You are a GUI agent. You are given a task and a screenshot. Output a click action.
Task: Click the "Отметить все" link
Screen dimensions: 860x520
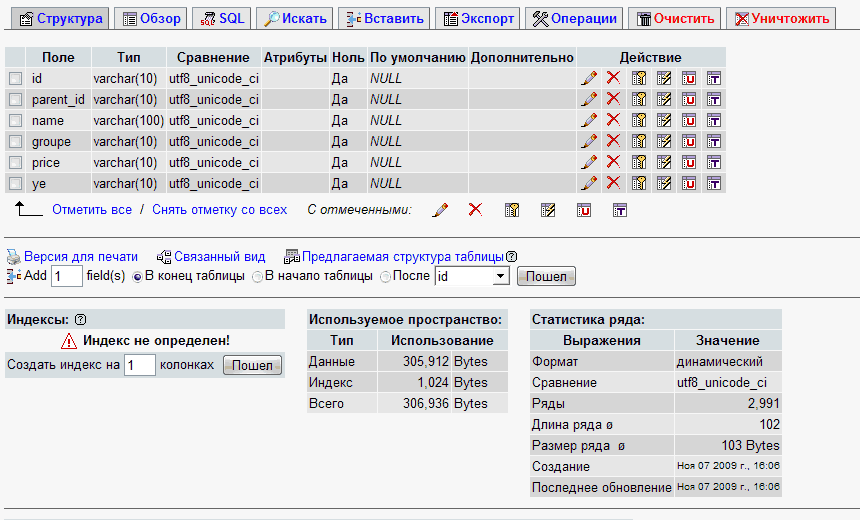click(92, 210)
